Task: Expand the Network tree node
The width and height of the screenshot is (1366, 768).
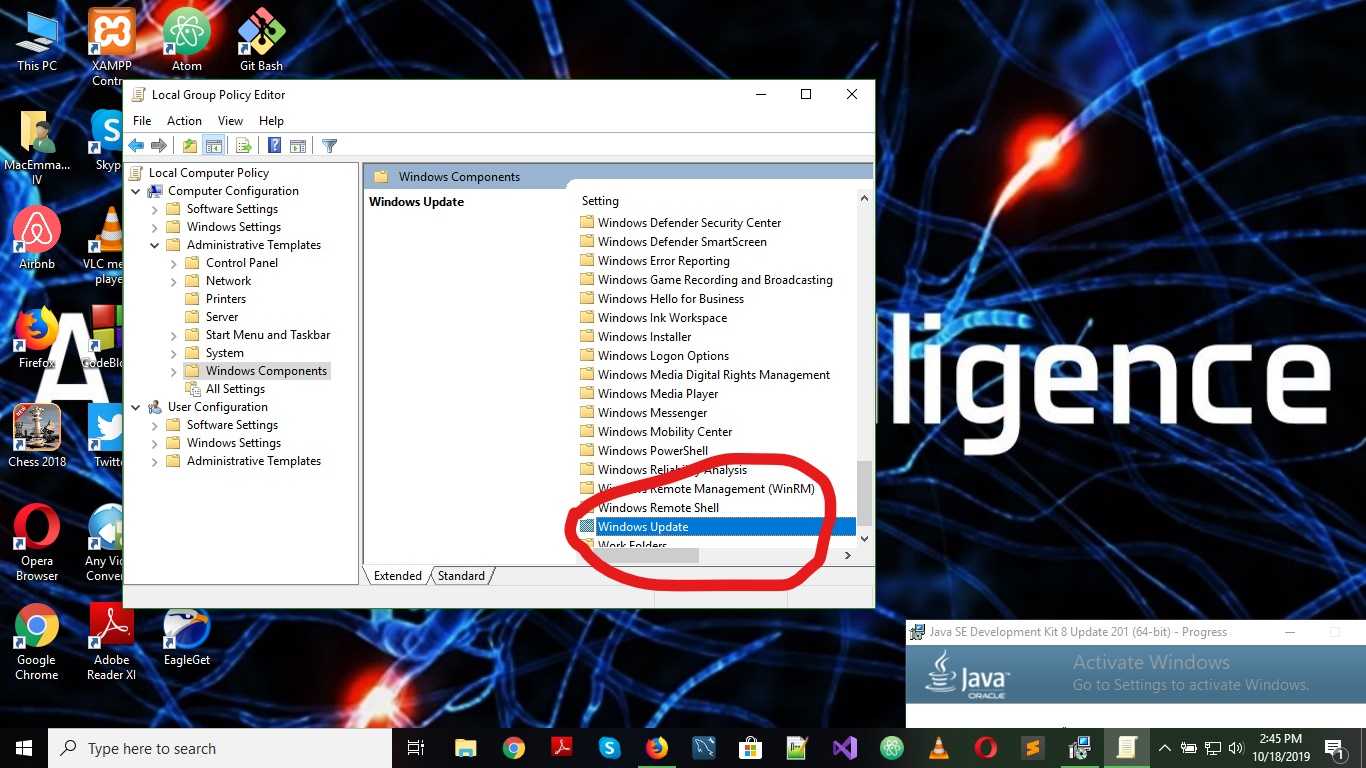Action: (174, 281)
